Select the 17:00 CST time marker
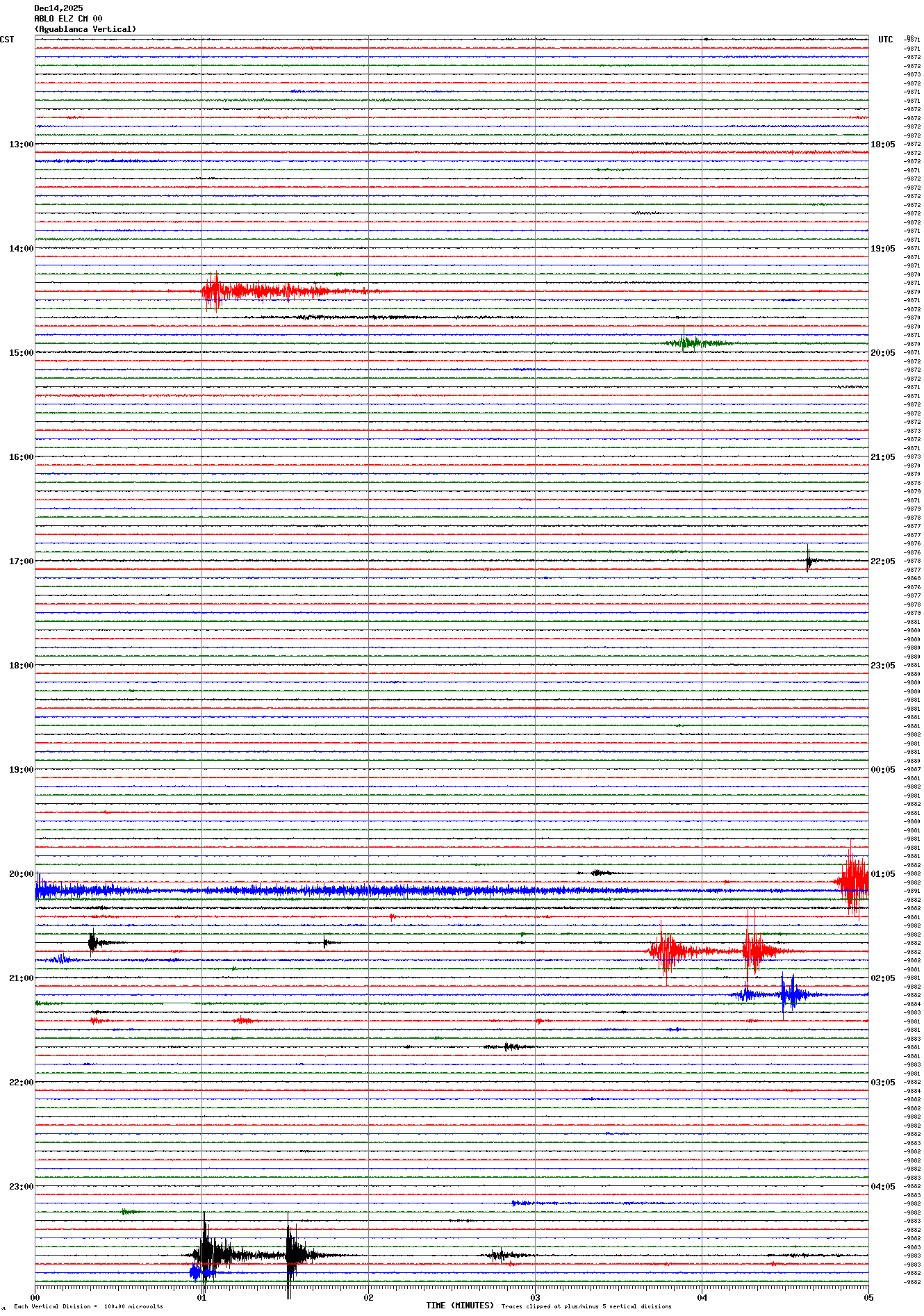The height and width of the screenshot is (1316, 924). click(x=21, y=561)
